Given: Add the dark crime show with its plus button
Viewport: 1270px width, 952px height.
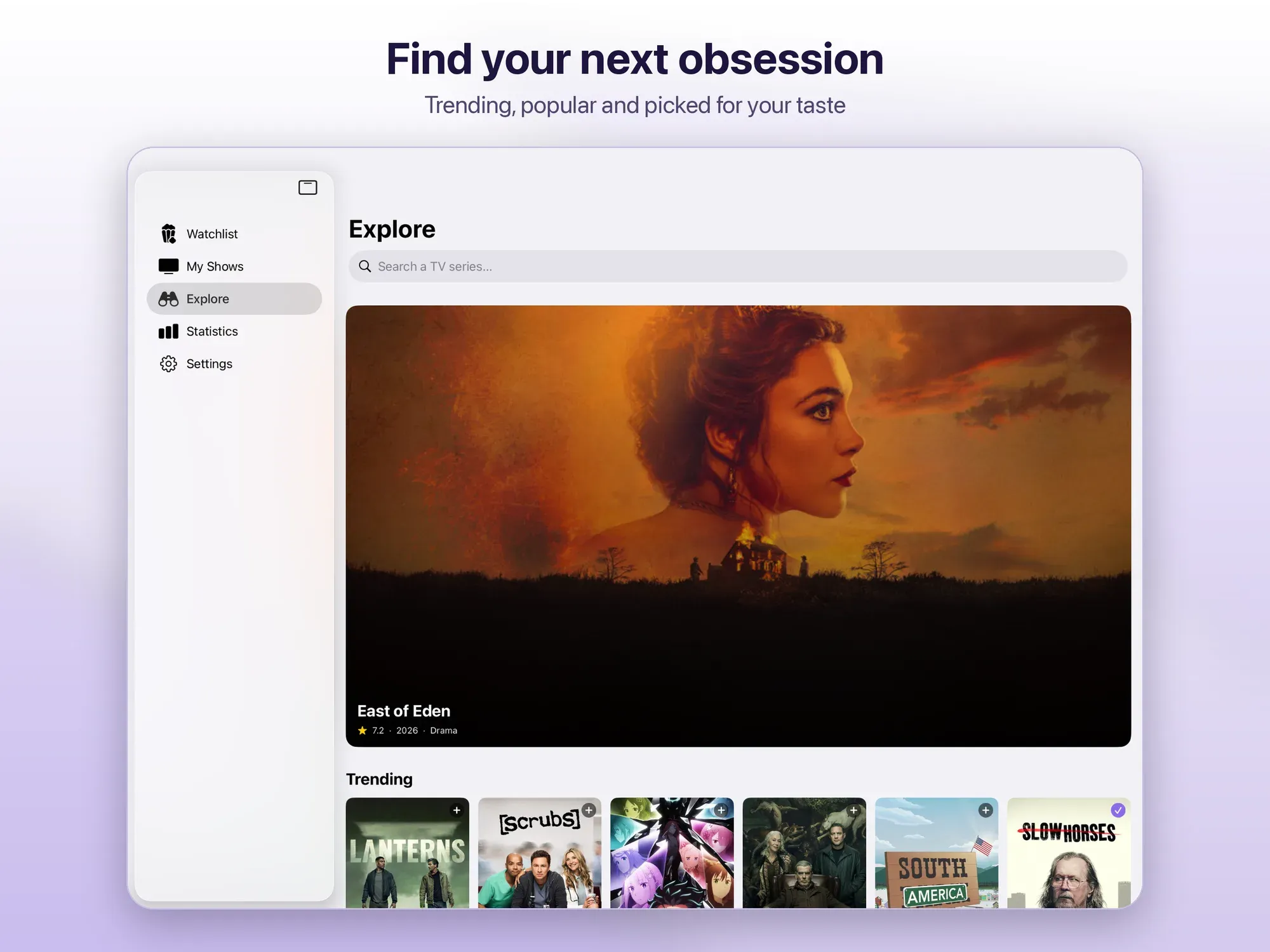Looking at the screenshot, I should tap(853, 810).
